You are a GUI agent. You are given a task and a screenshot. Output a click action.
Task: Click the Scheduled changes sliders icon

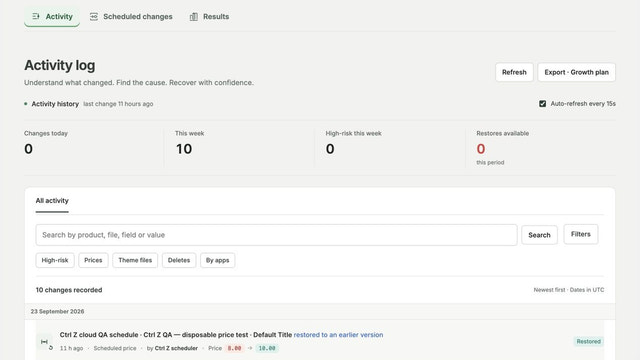tap(94, 17)
